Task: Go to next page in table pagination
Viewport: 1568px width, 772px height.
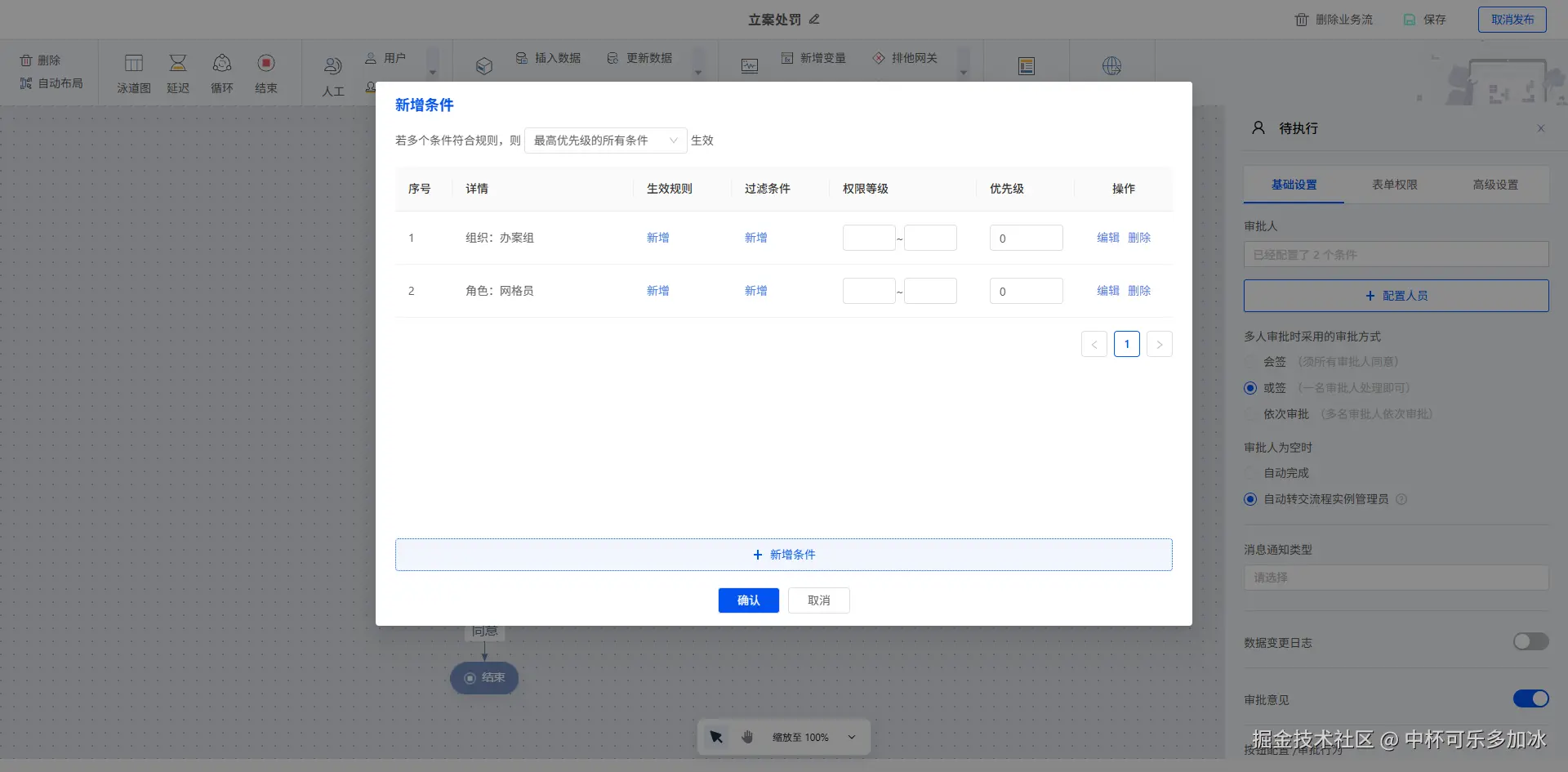Action: point(1160,344)
